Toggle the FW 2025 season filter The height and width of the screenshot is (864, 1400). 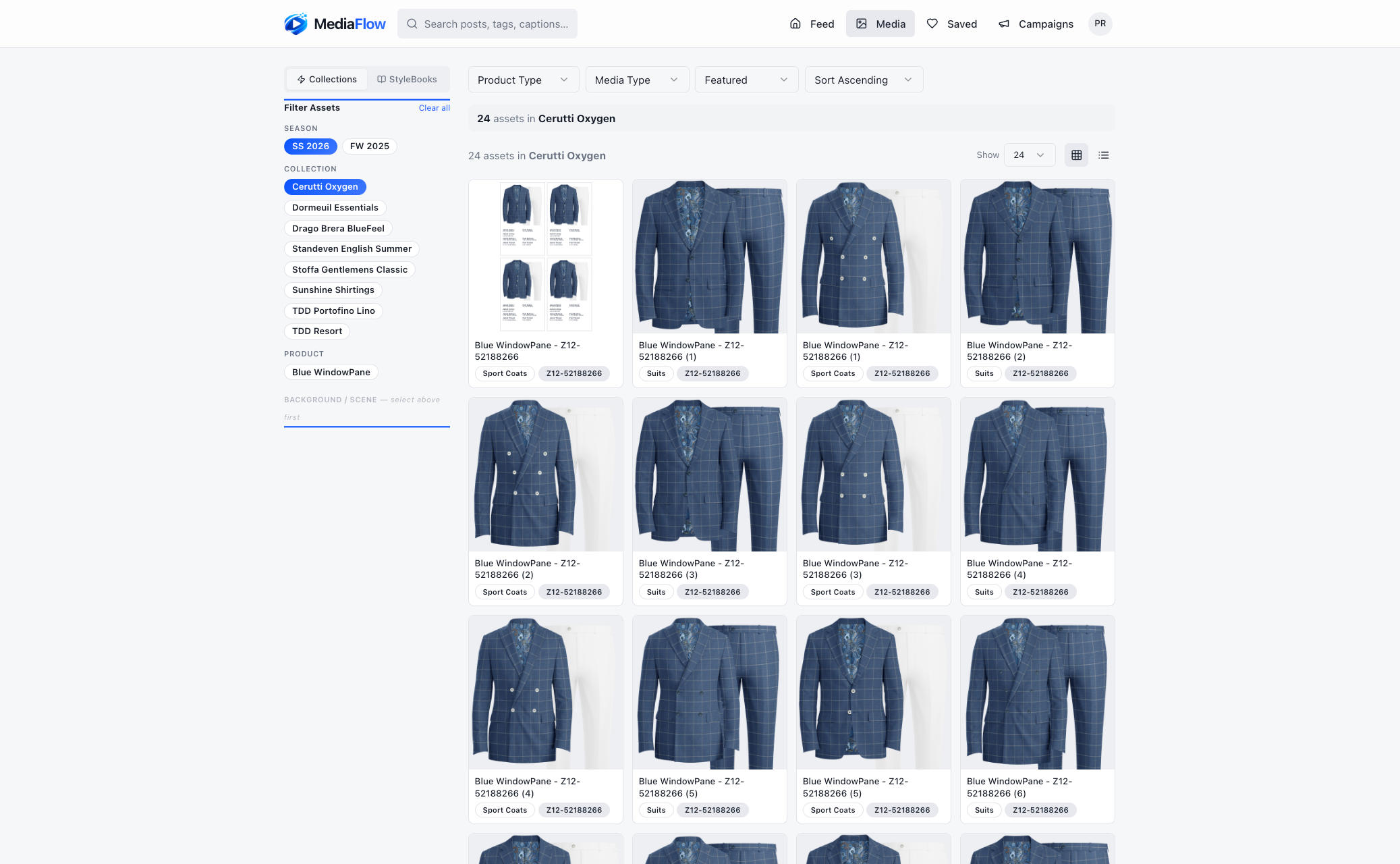point(370,146)
